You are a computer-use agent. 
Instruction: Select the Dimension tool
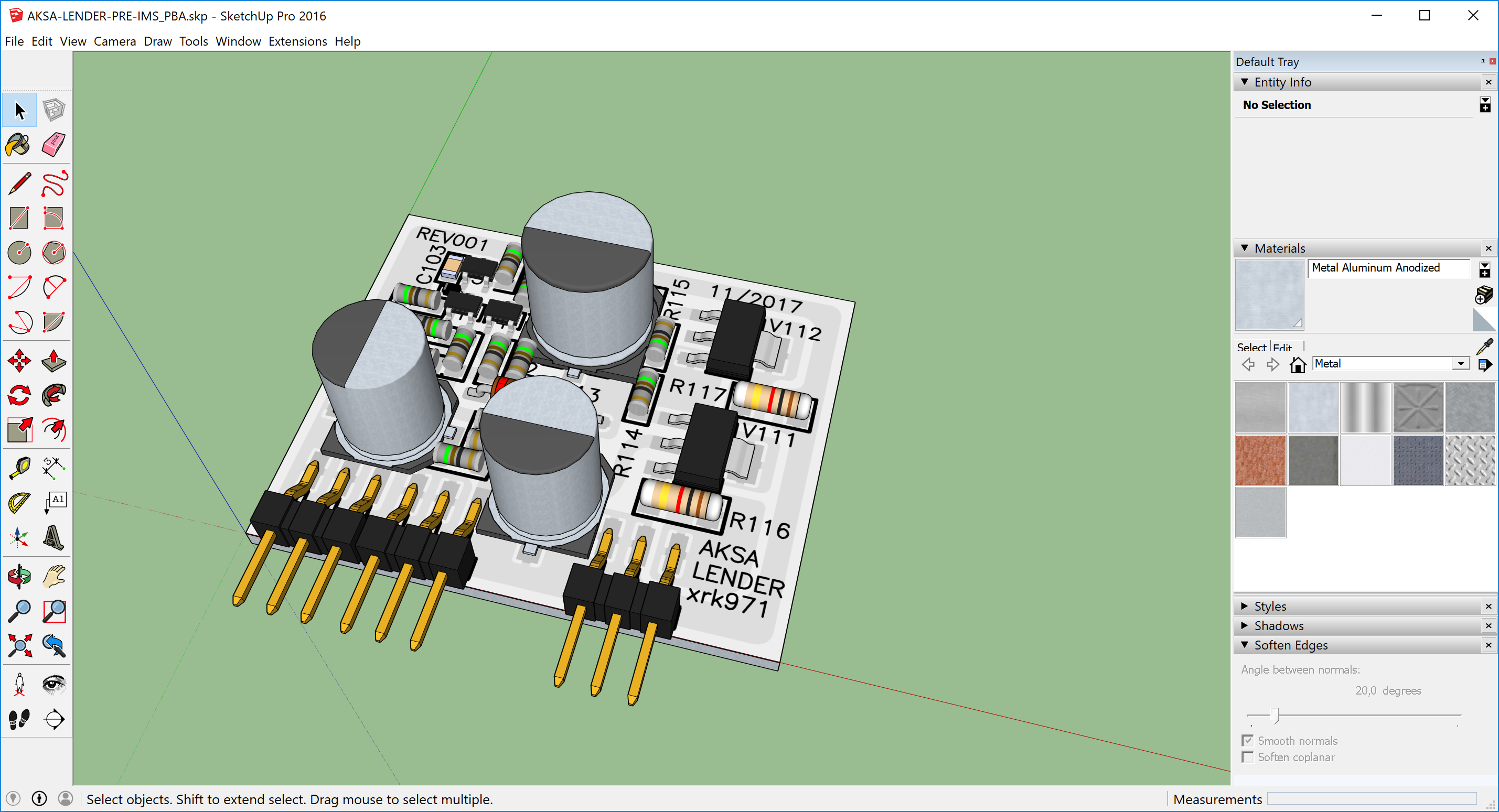[53, 468]
